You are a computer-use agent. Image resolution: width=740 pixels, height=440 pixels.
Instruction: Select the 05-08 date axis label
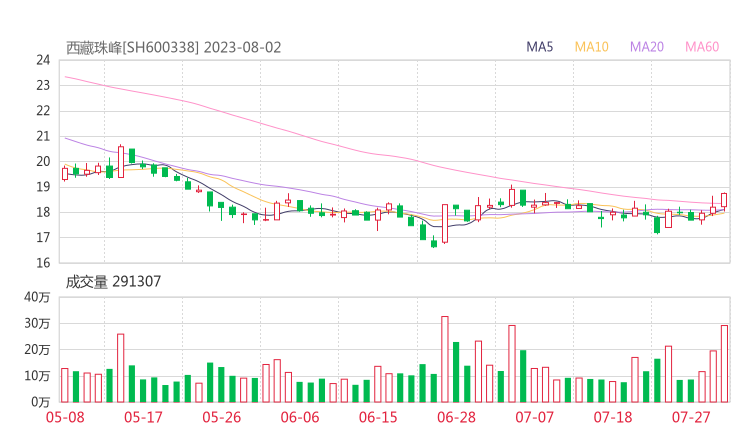point(65,417)
